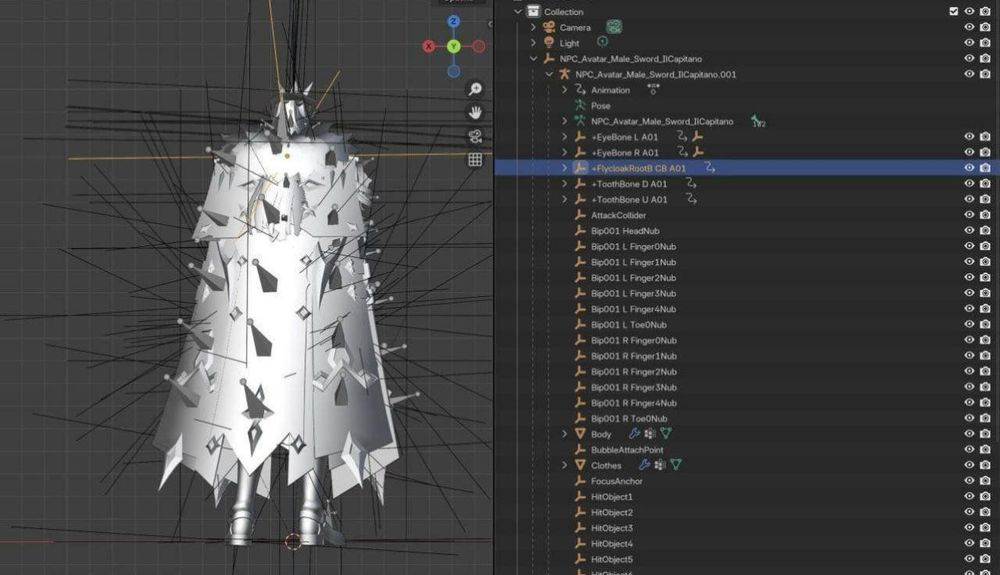Viewport: 1000px width, 575px height.
Task: Expand the +ToothBone D A01 item
Action: (x=564, y=184)
